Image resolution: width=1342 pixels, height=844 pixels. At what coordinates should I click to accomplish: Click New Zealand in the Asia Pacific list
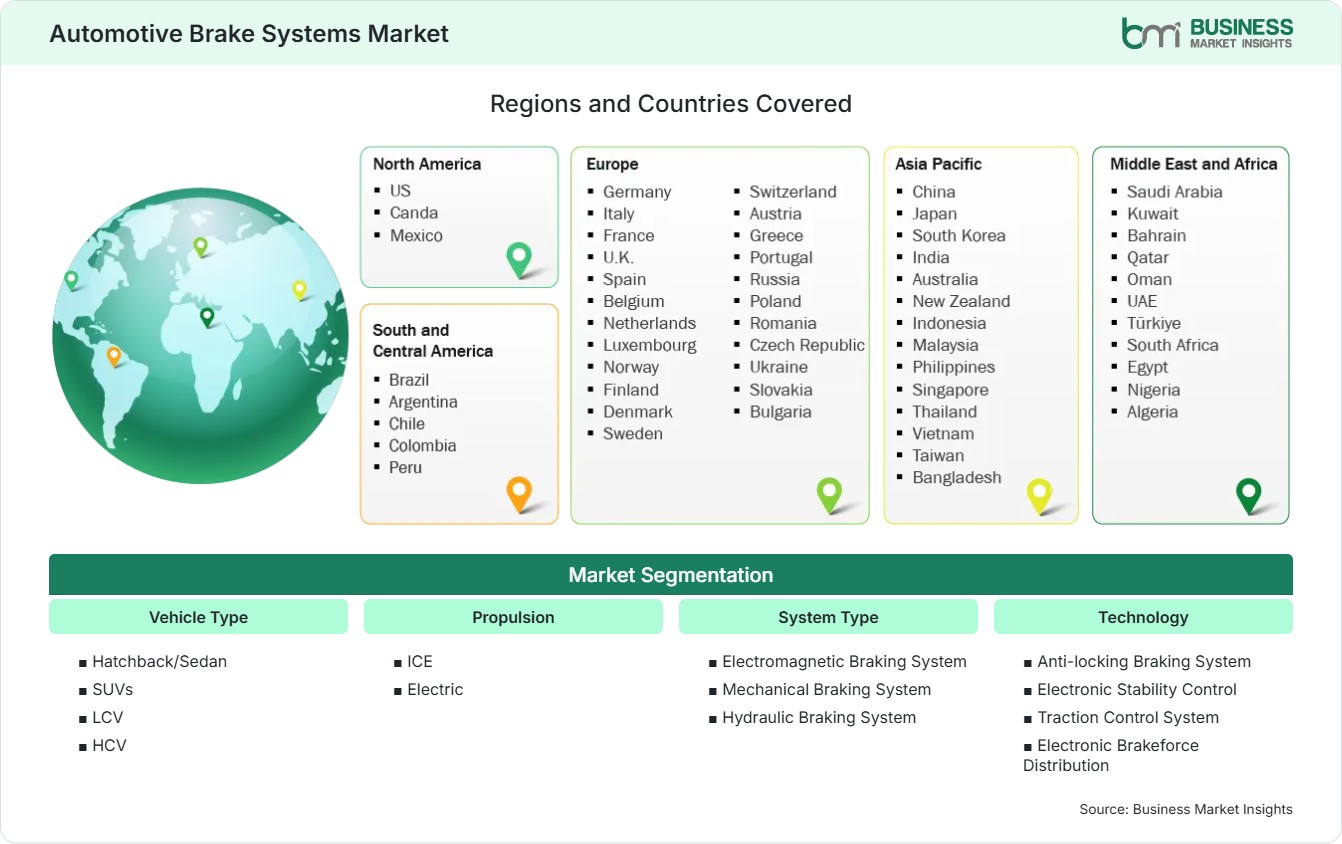[961, 301]
